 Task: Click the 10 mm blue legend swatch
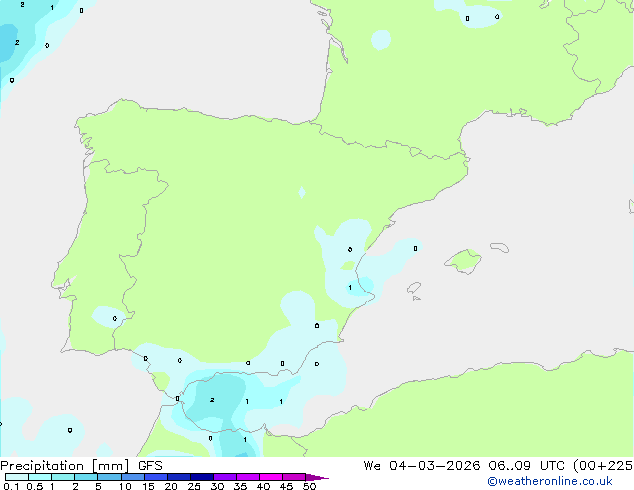[x=133, y=477]
